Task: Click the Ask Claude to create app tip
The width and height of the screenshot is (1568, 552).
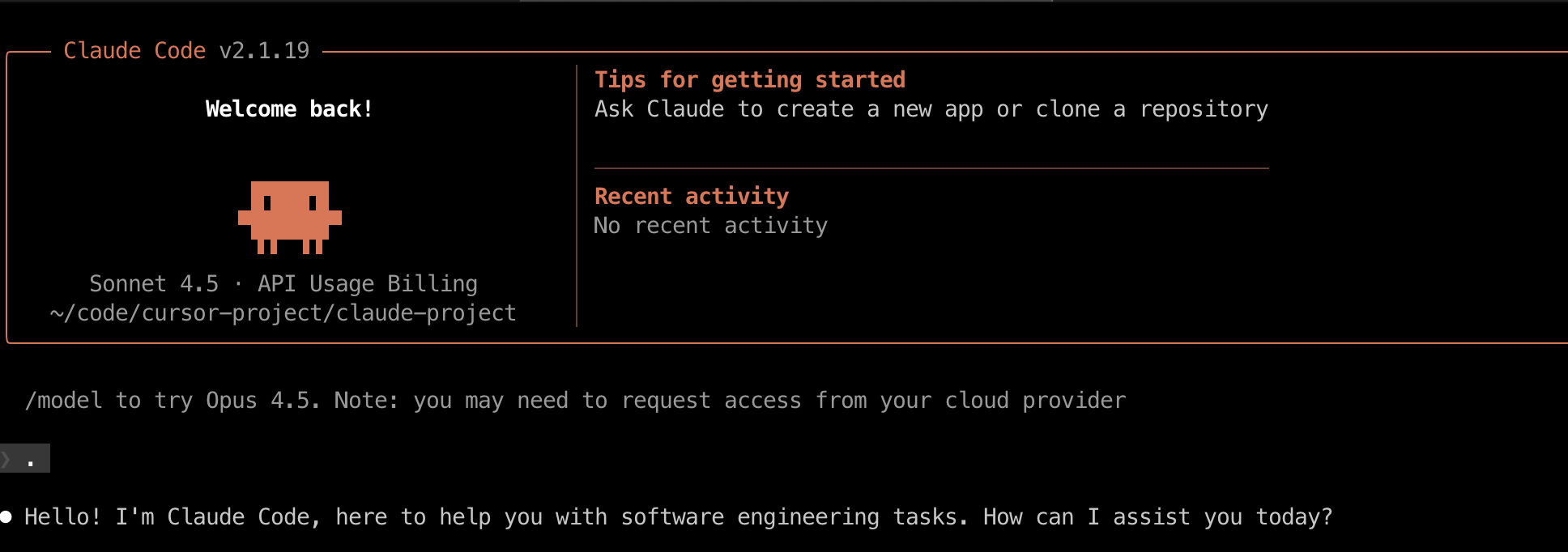Action: (931, 109)
